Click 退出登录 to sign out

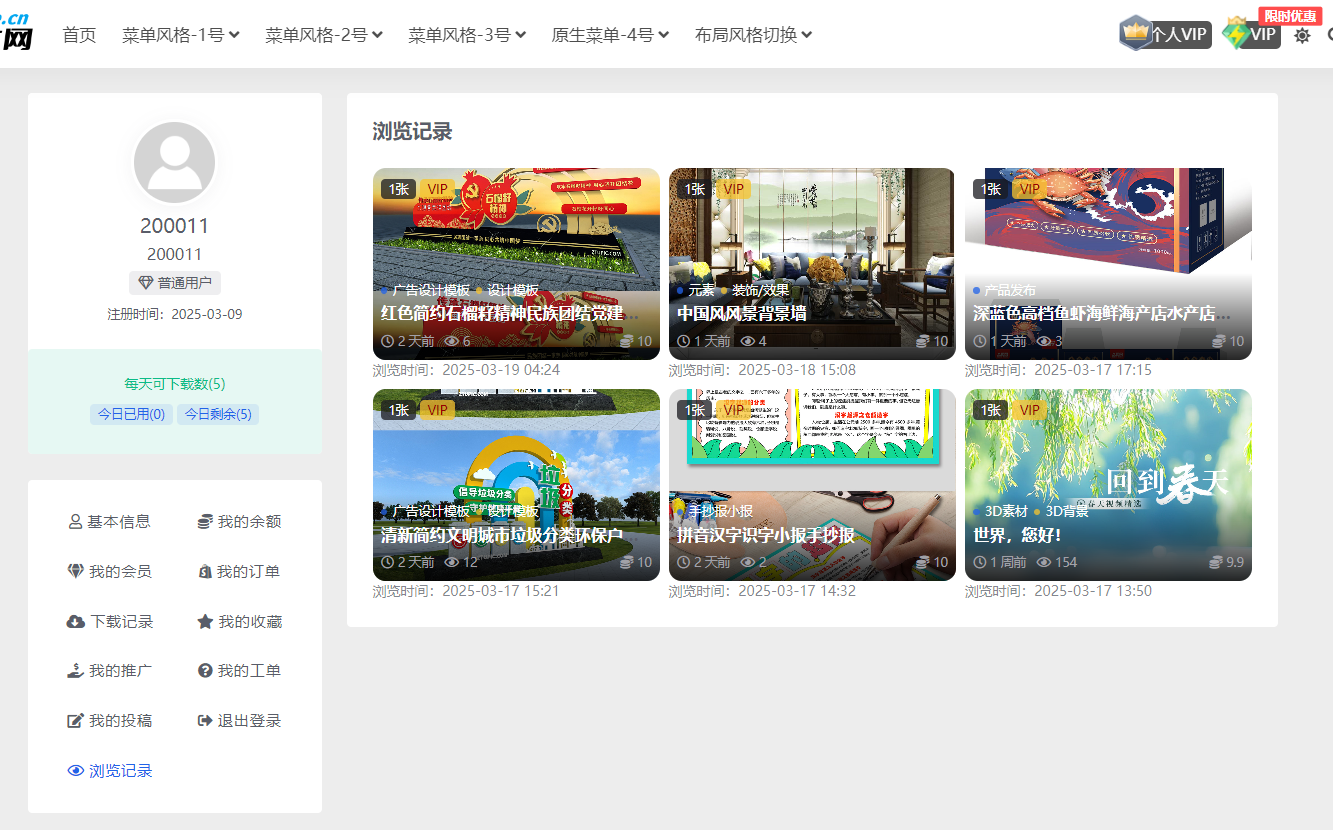coord(239,720)
